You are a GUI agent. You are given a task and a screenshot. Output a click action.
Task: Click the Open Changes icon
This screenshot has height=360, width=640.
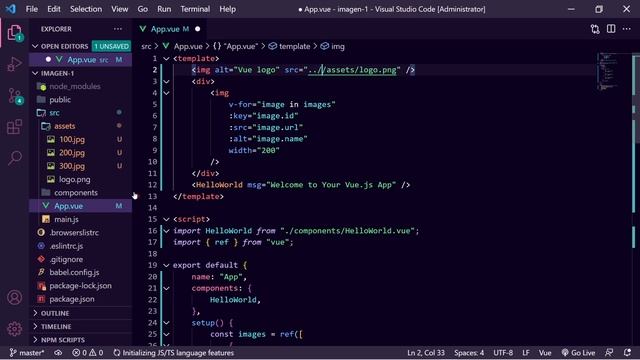point(595,29)
